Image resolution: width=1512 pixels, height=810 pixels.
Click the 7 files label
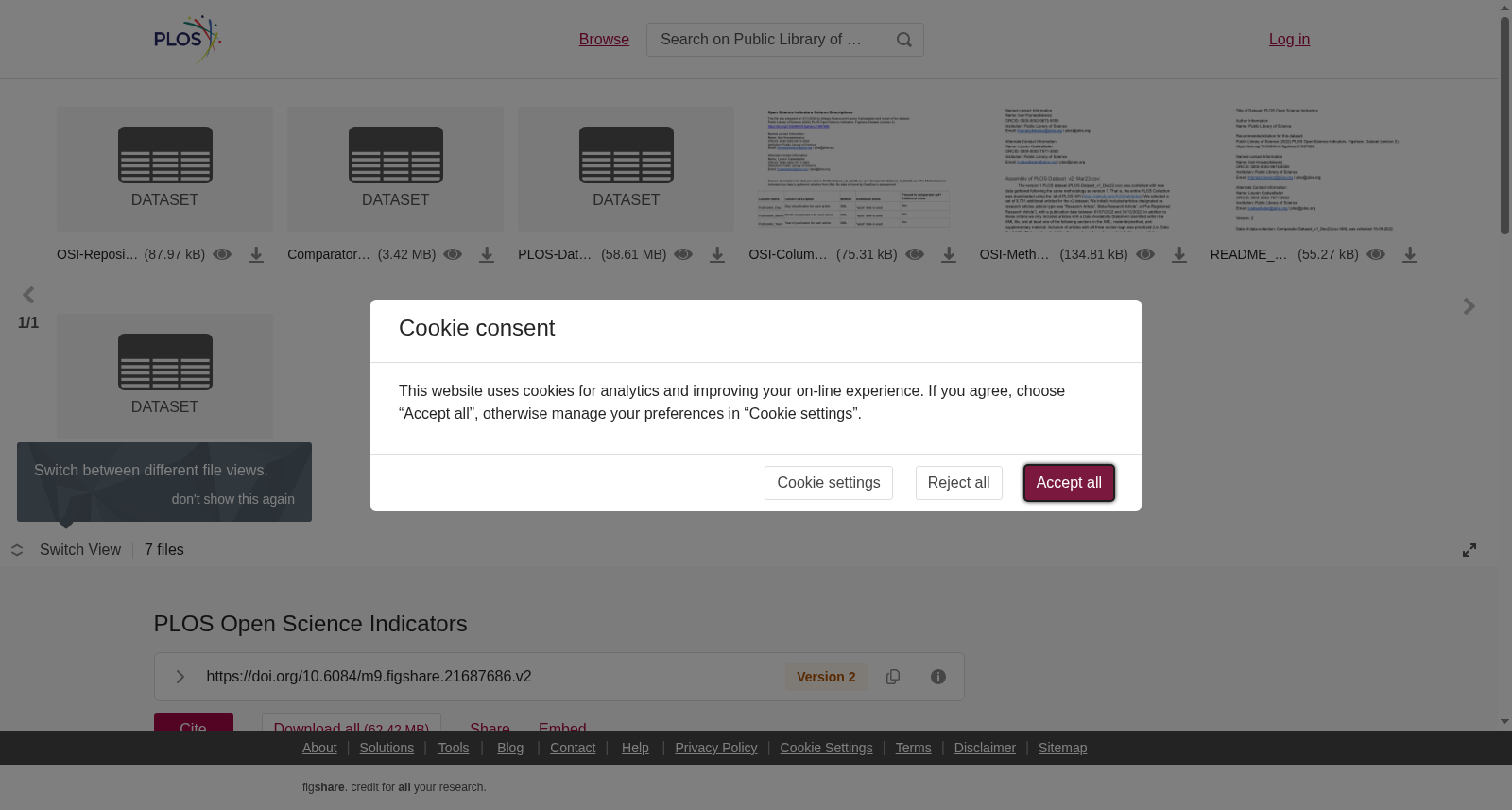click(164, 550)
